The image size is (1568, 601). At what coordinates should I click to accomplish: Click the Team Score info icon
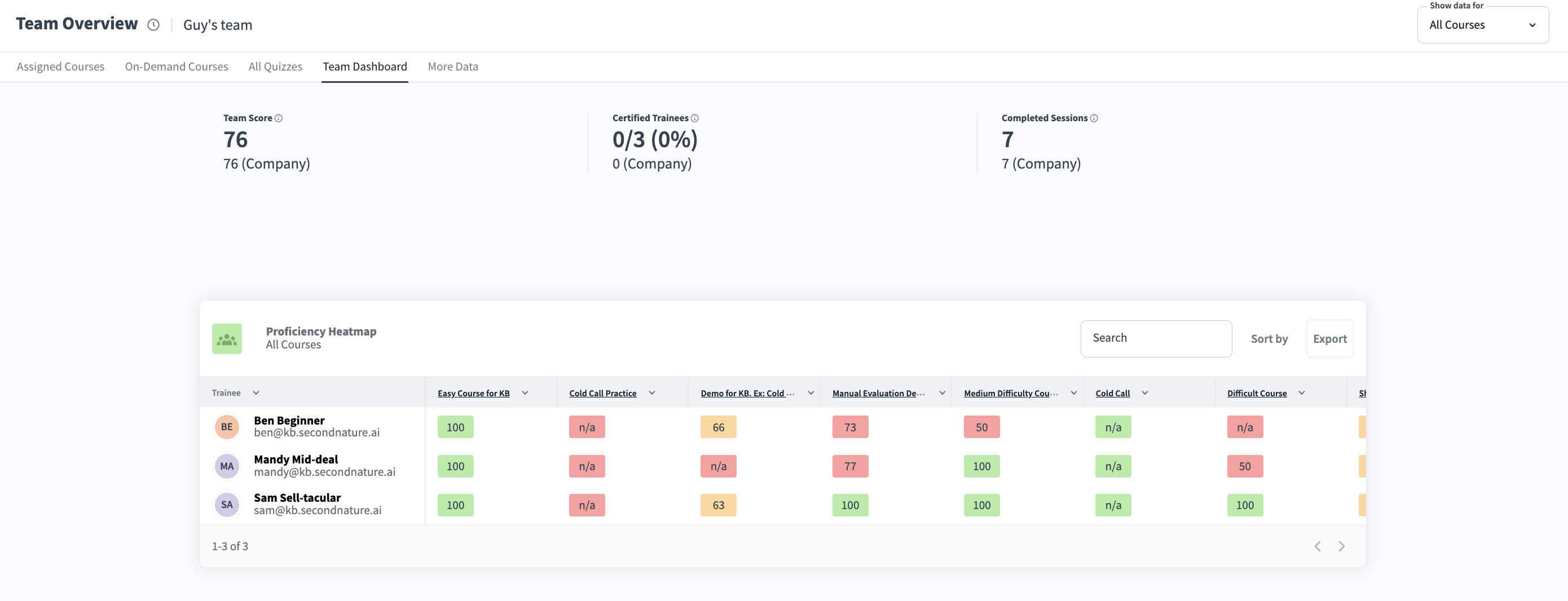coord(279,118)
